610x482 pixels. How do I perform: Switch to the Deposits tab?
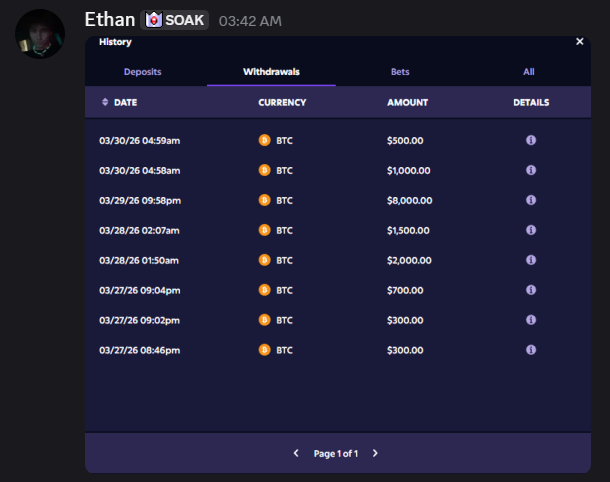pyautogui.click(x=142, y=72)
